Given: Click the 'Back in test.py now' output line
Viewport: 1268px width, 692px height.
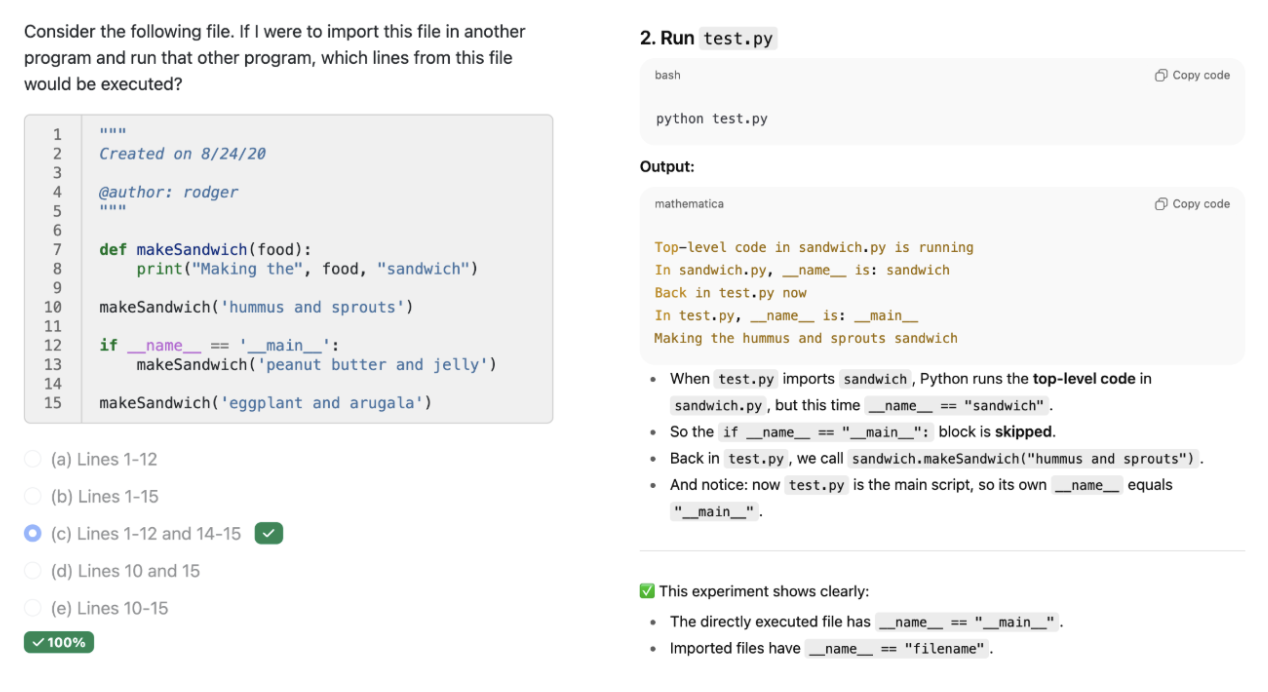Looking at the screenshot, I should click(730, 293).
